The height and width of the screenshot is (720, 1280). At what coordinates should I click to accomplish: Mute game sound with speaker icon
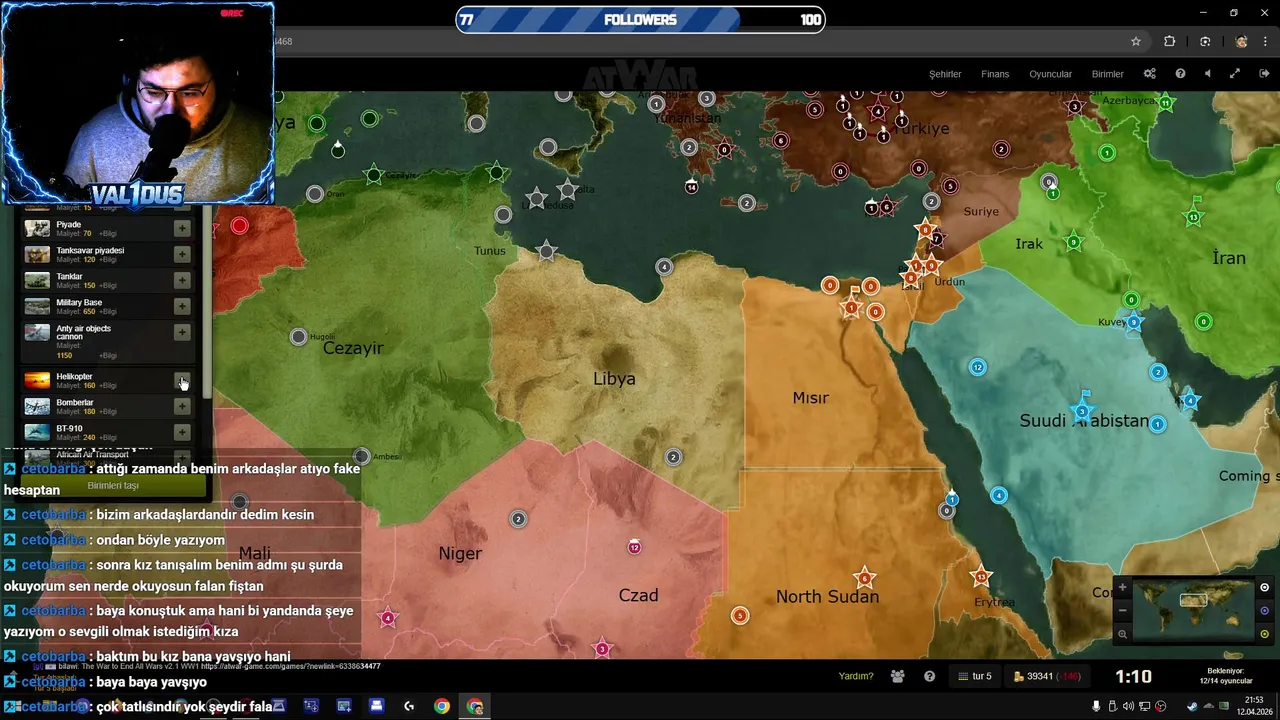click(1207, 73)
